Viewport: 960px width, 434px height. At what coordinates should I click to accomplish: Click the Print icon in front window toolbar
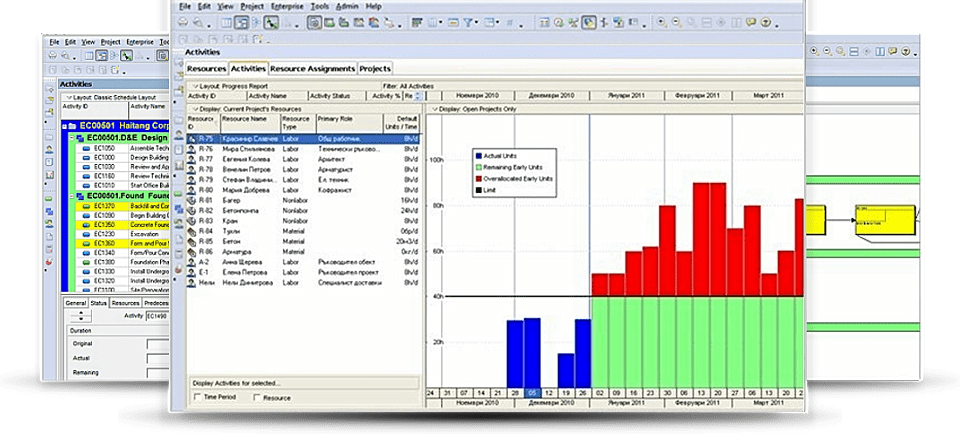(x=182, y=23)
